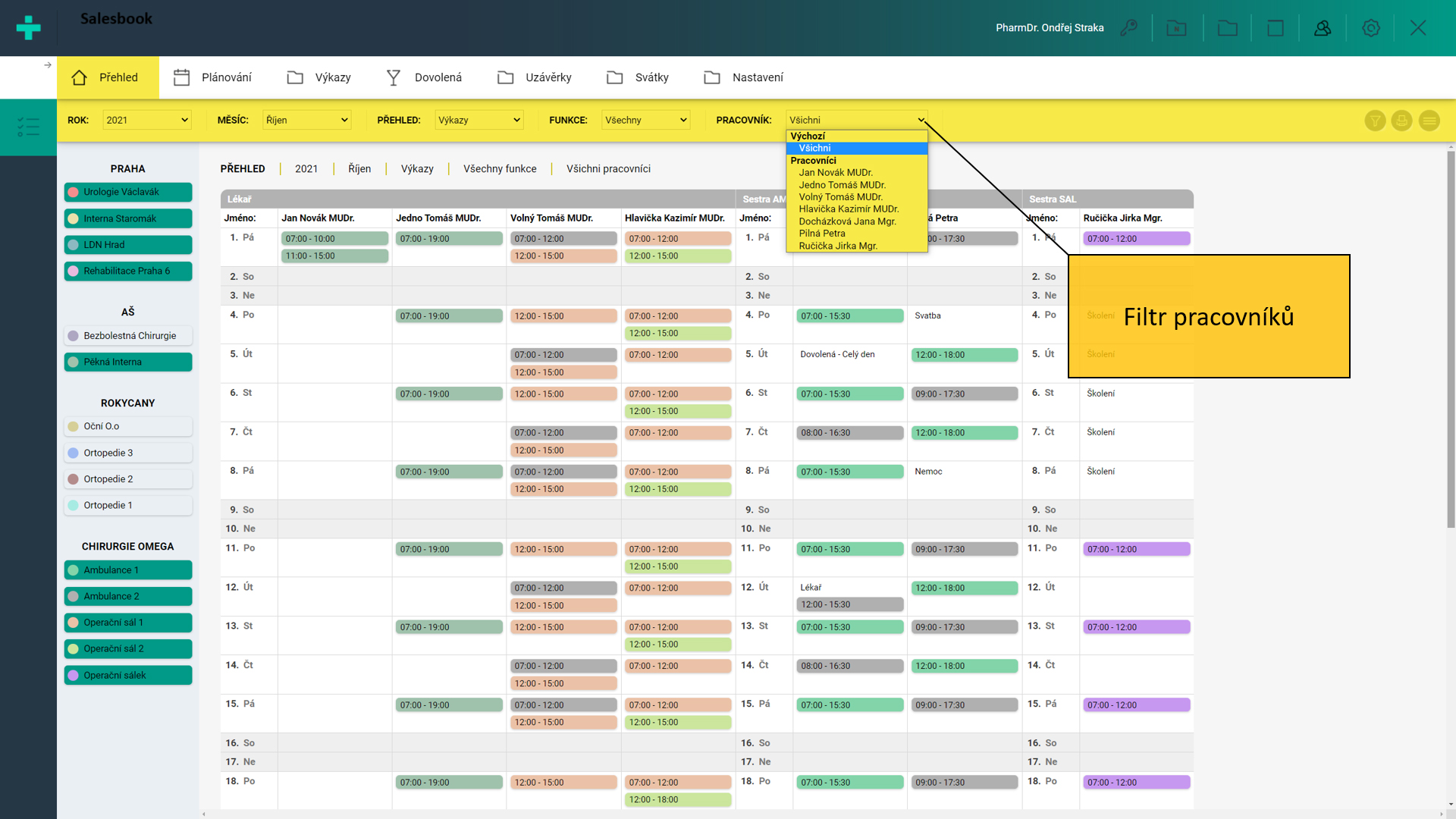
Task: Open the round hamburger menu button
Action: pyautogui.click(x=1429, y=121)
